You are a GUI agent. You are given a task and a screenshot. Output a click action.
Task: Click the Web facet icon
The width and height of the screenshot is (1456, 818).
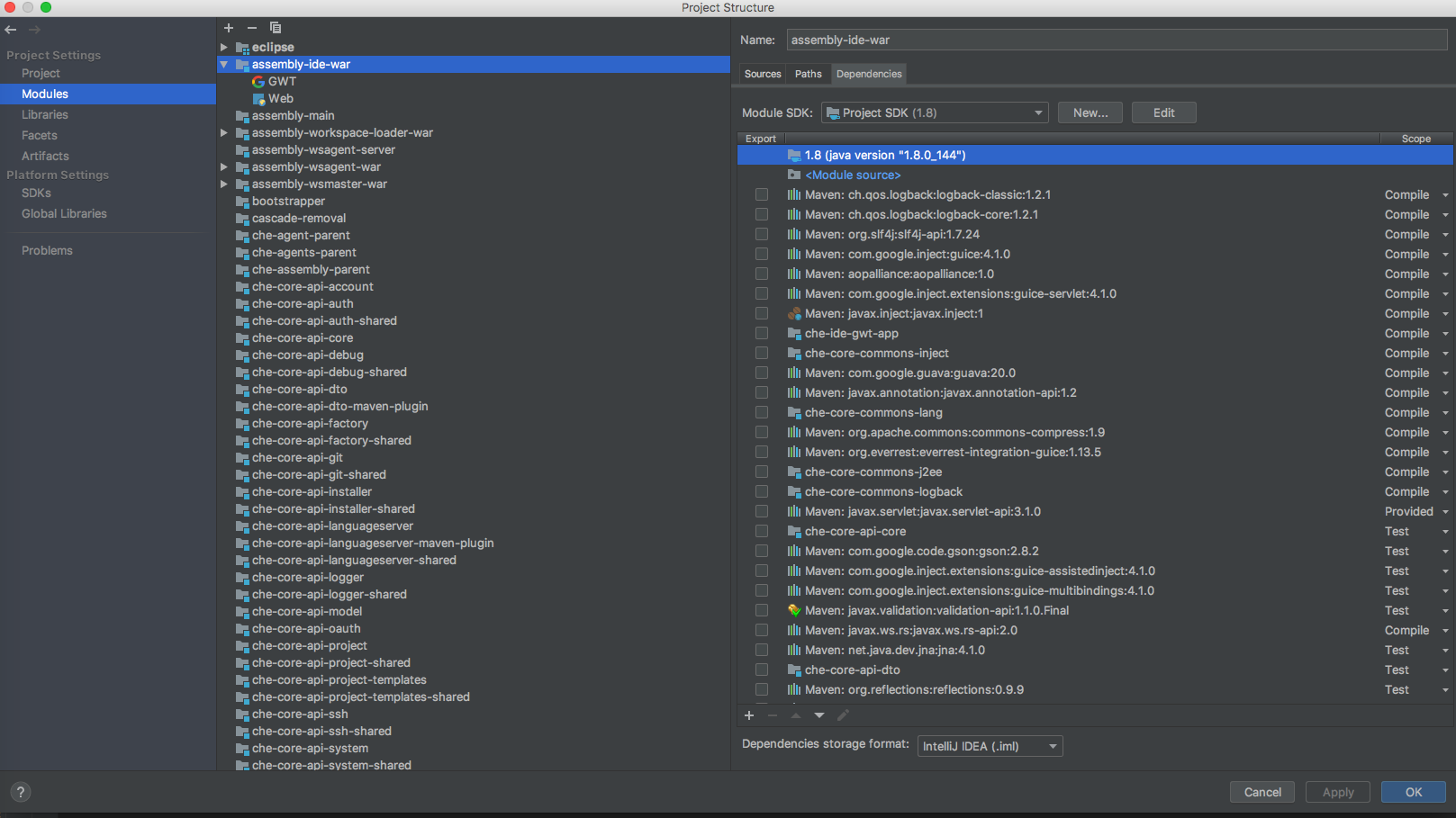click(x=258, y=99)
